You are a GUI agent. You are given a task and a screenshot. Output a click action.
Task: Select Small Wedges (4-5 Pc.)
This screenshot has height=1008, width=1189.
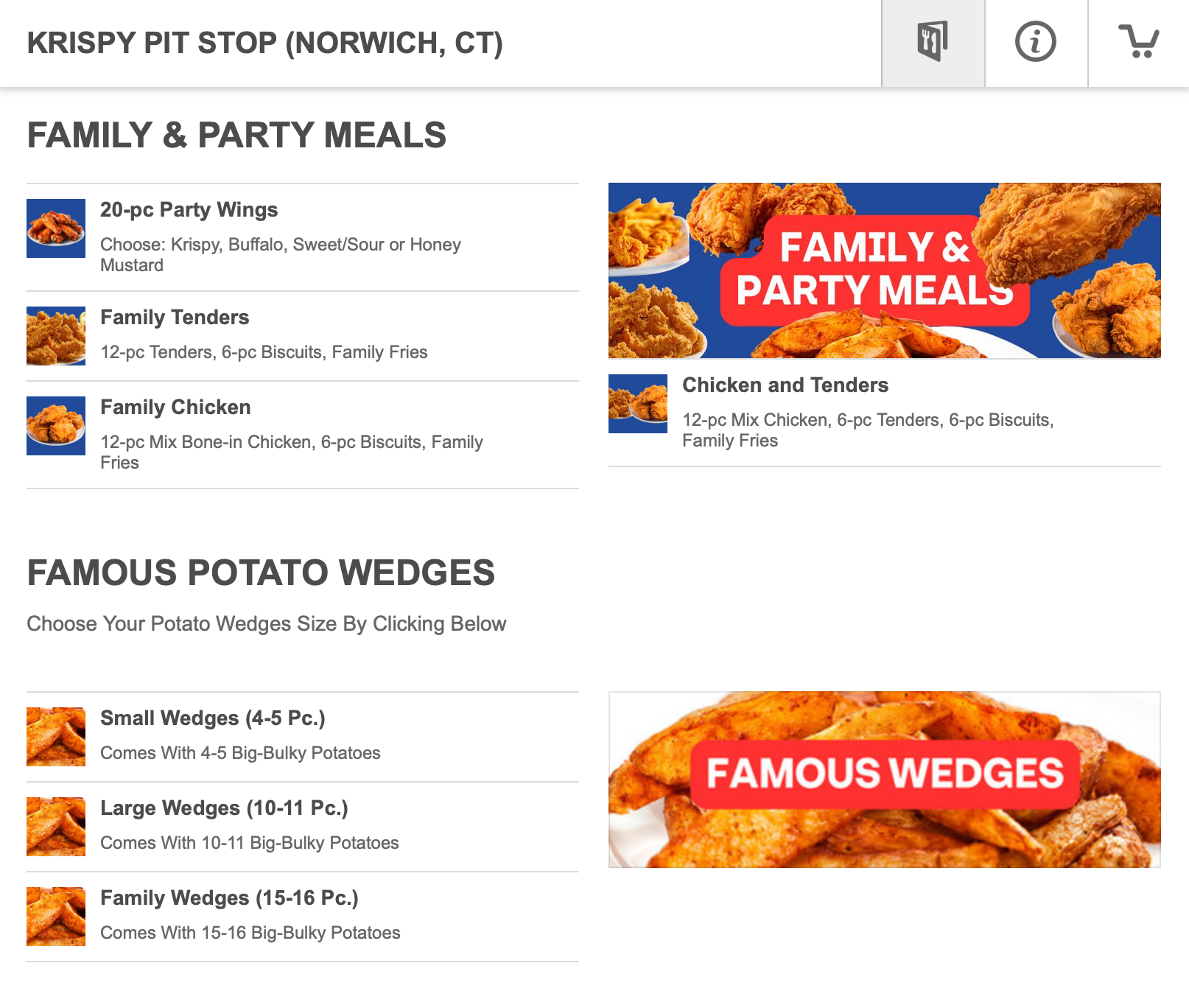[213, 718]
